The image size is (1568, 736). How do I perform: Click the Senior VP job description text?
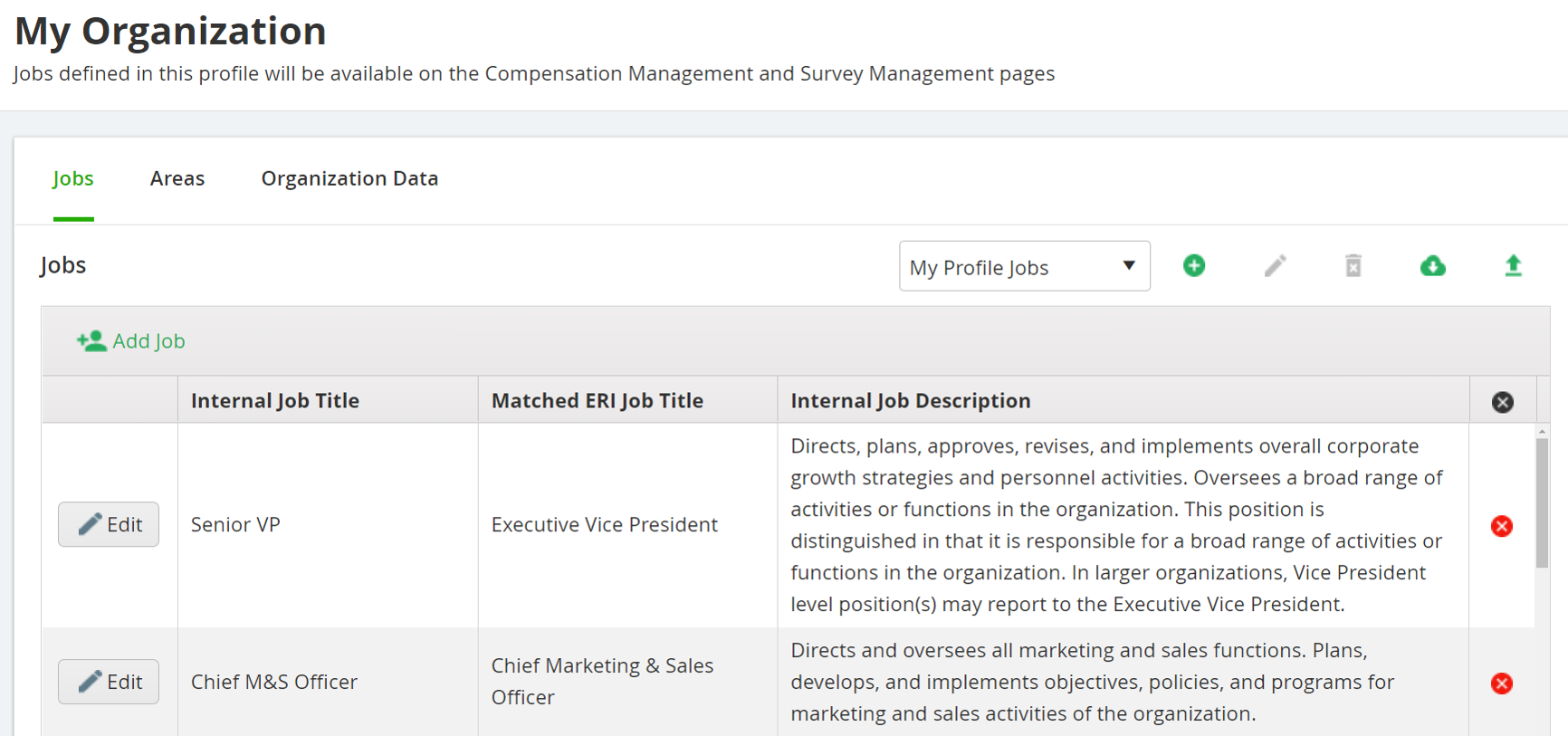click(x=1117, y=525)
